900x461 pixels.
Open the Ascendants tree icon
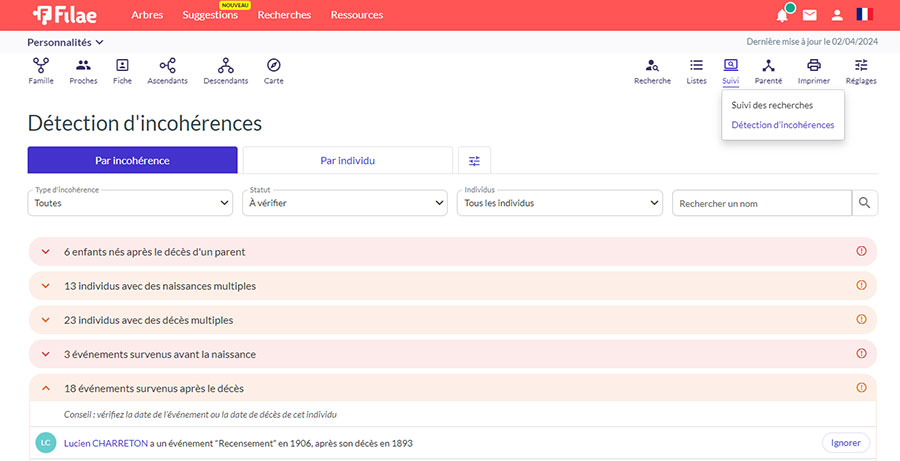(x=167, y=66)
